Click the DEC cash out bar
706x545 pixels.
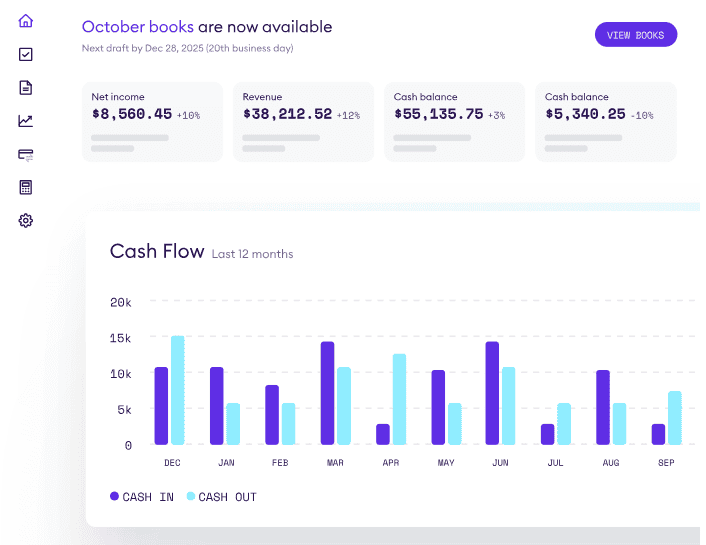click(x=178, y=391)
